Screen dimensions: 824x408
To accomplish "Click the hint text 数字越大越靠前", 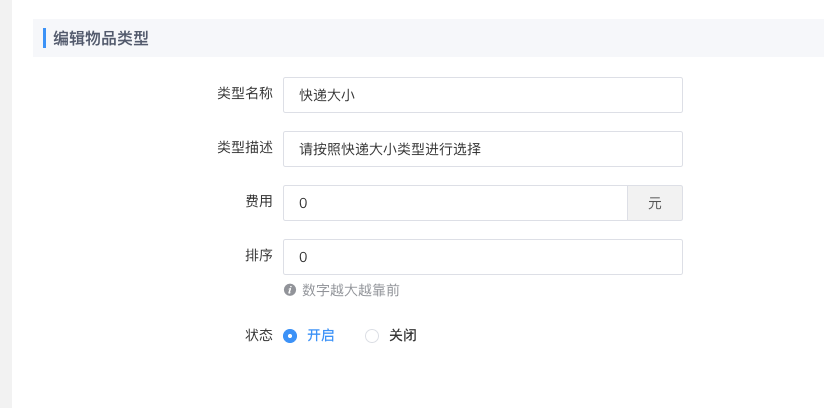I will tap(351, 290).
